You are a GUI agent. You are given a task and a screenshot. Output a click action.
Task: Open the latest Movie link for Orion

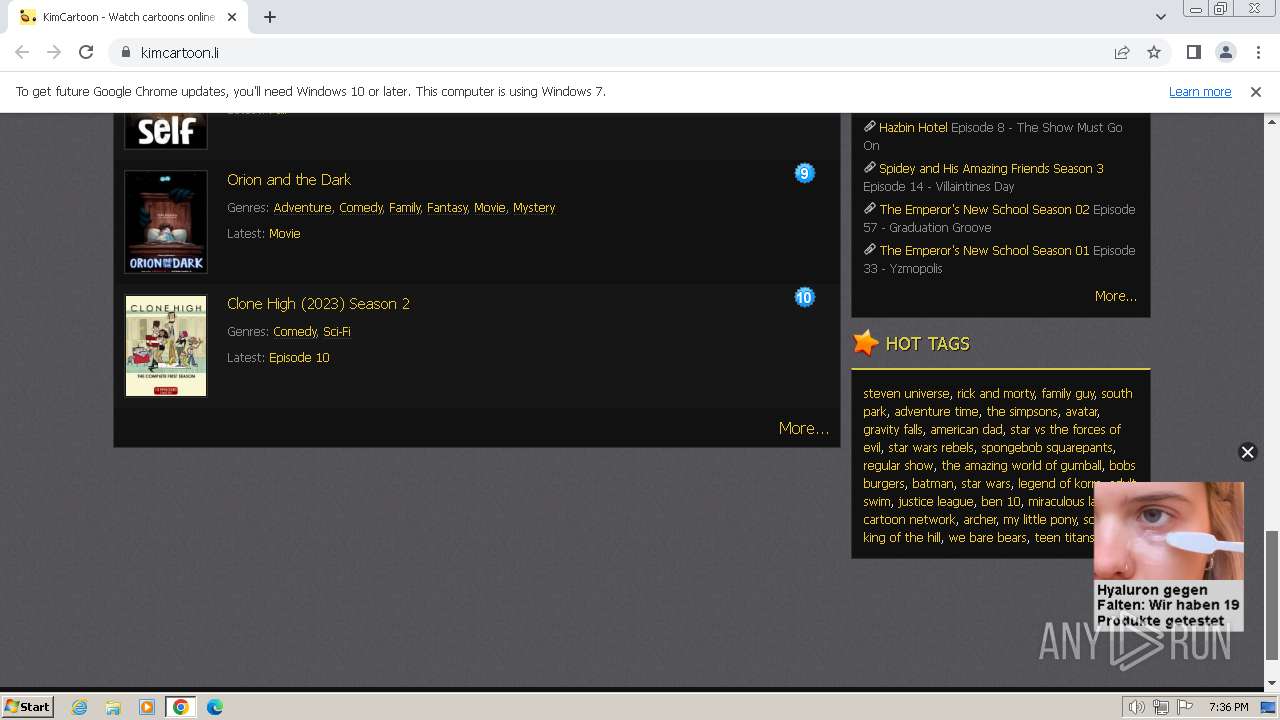point(285,234)
